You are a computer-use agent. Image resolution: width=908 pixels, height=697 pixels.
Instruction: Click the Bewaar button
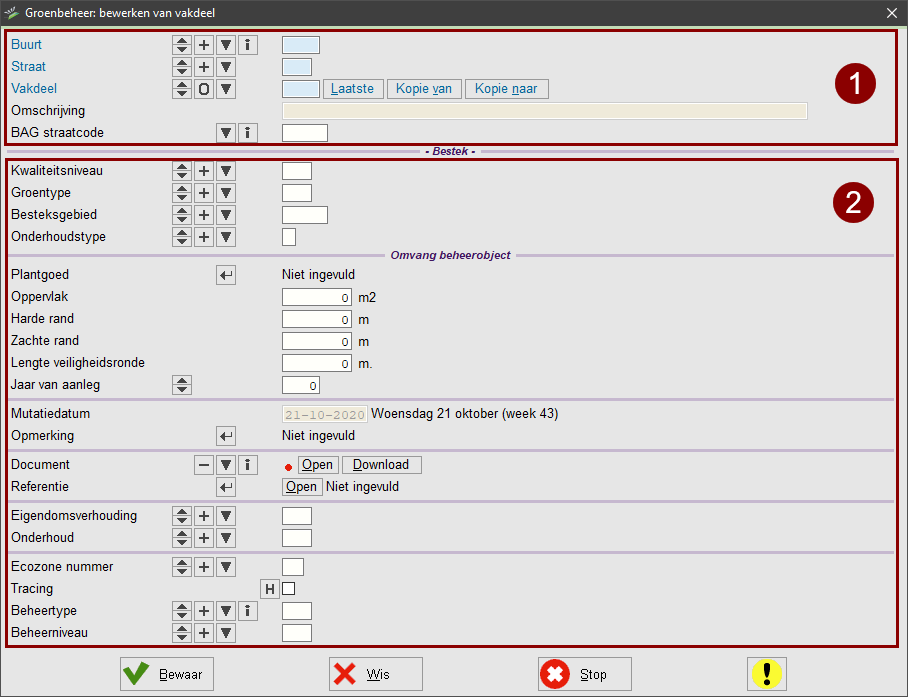(x=167, y=674)
